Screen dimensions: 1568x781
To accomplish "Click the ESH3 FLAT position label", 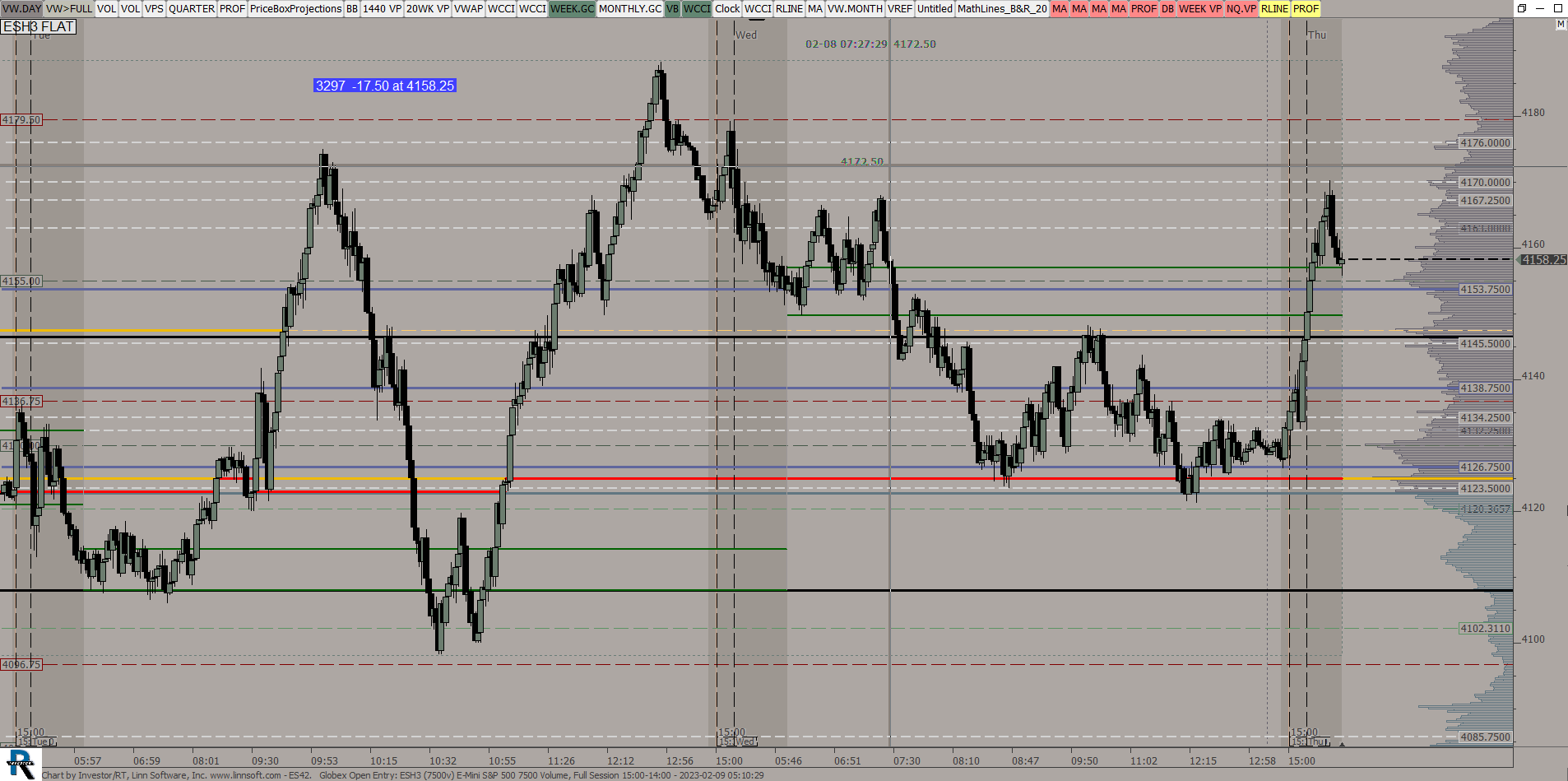I will point(39,26).
